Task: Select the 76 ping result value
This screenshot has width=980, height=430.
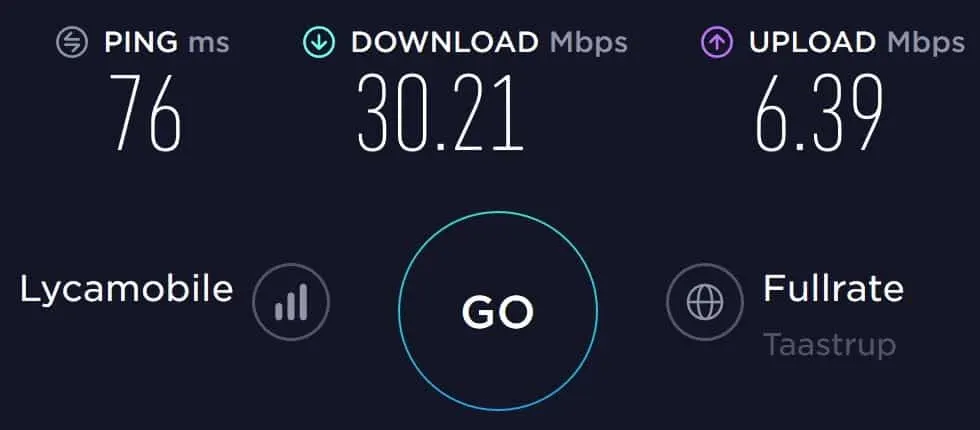Action: 145,113
